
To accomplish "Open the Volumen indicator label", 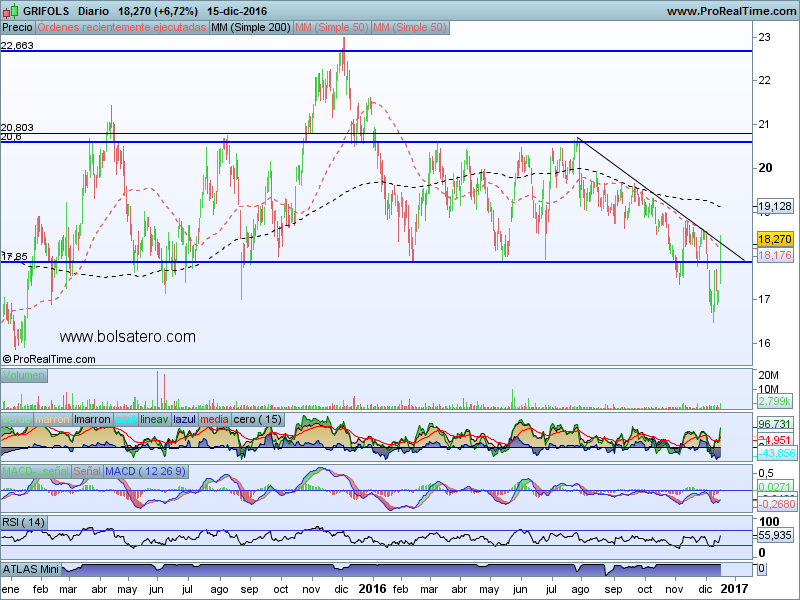I will tap(24, 376).
